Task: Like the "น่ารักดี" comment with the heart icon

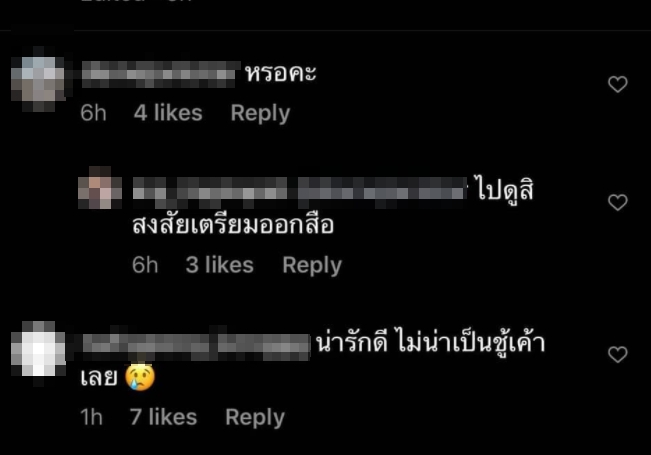Action: pos(617,355)
